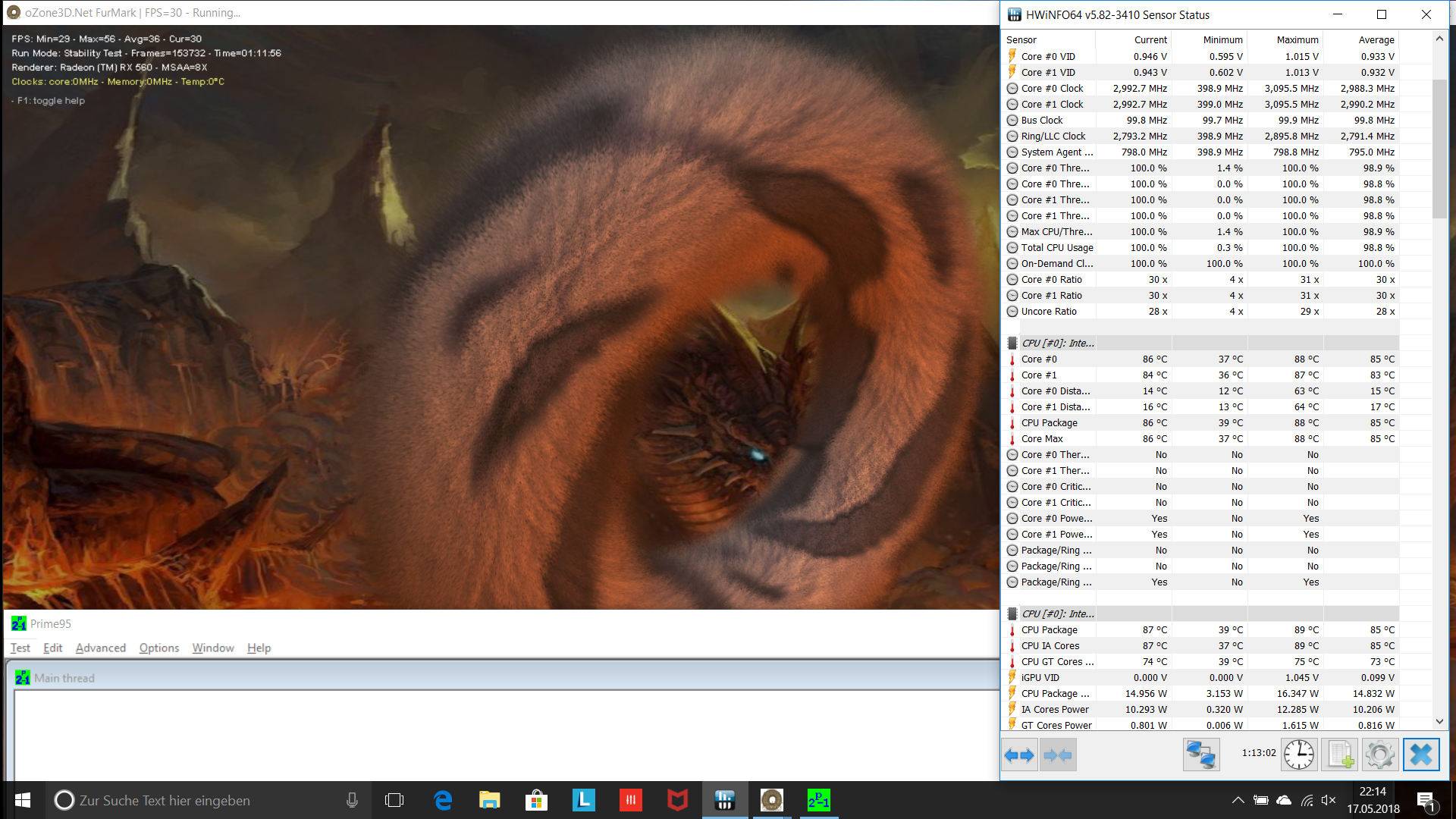Select the Core #0 Ratio row
Image resolution: width=1456 pixels, height=819 pixels.
1202,279
